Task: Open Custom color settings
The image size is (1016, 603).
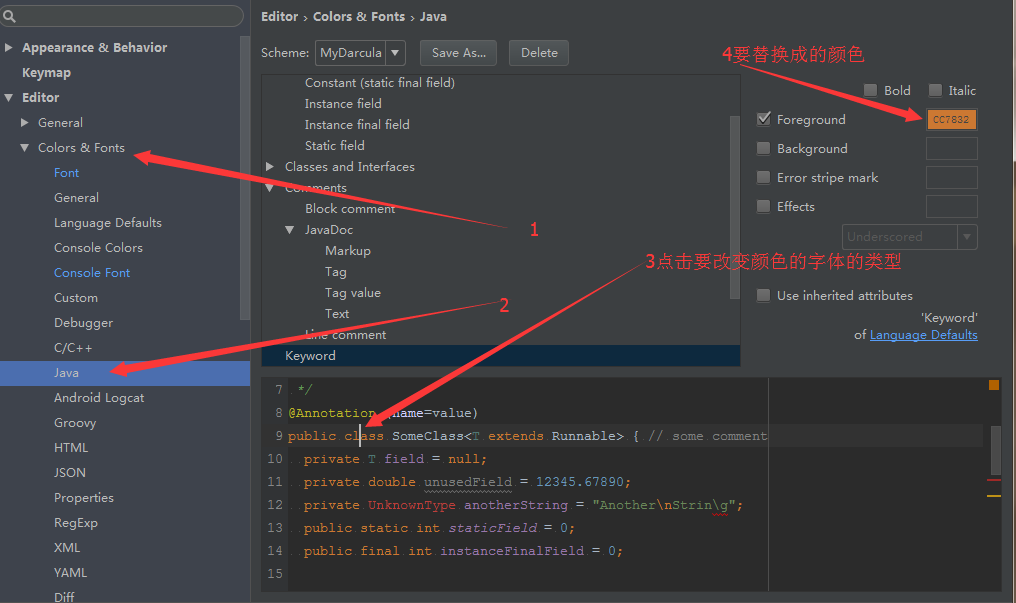Action: (x=75, y=298)
